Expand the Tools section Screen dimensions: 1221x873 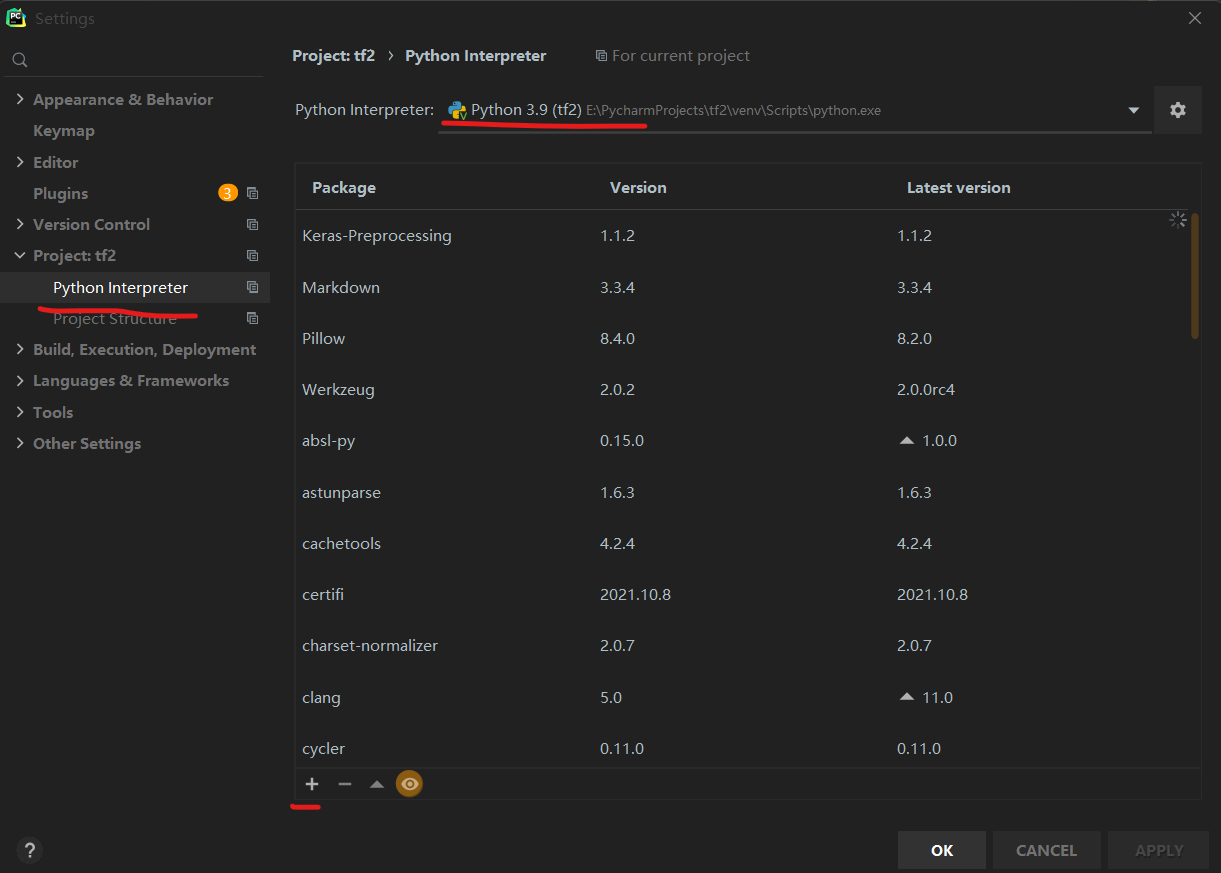click(x=20, y=412)
